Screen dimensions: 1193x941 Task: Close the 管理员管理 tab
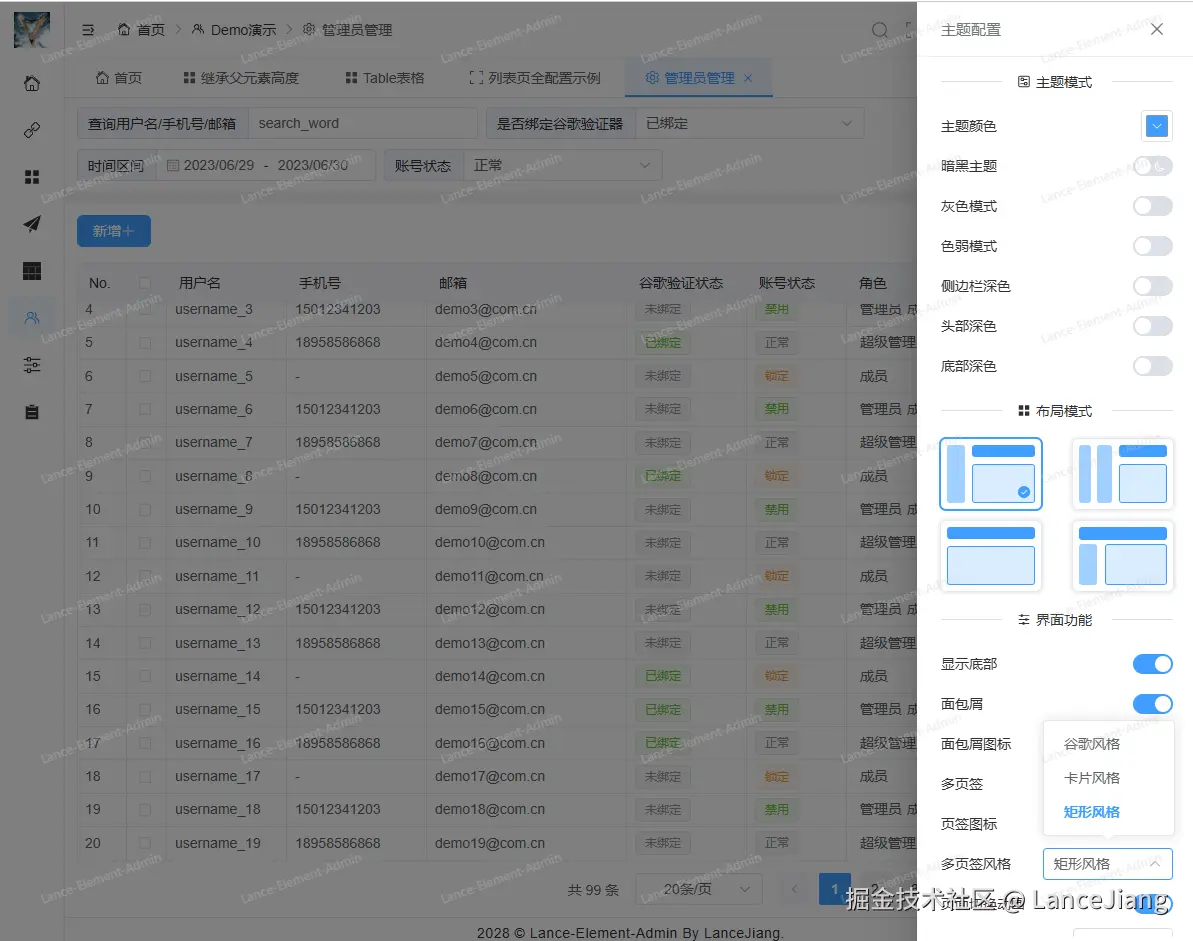[748, 77]
